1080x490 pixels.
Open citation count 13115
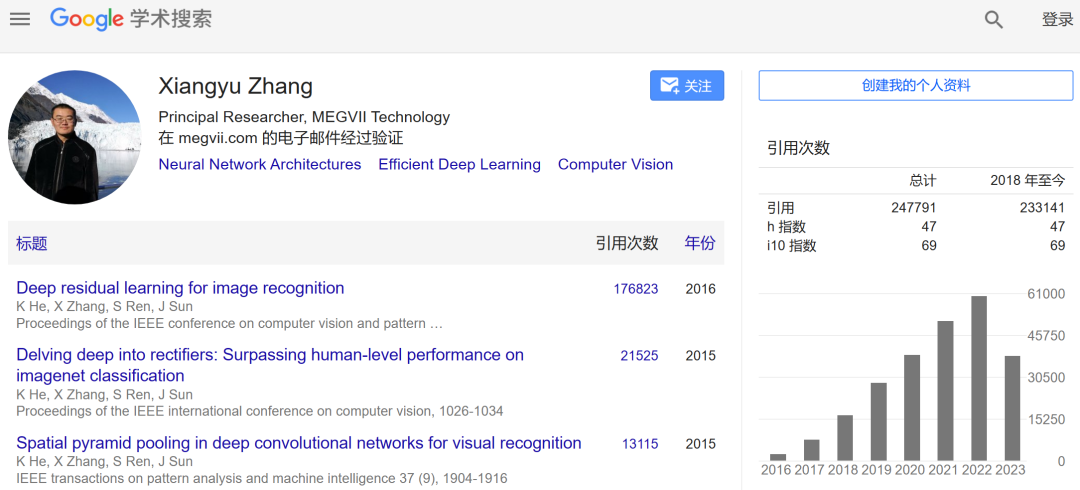coord(639,444)
